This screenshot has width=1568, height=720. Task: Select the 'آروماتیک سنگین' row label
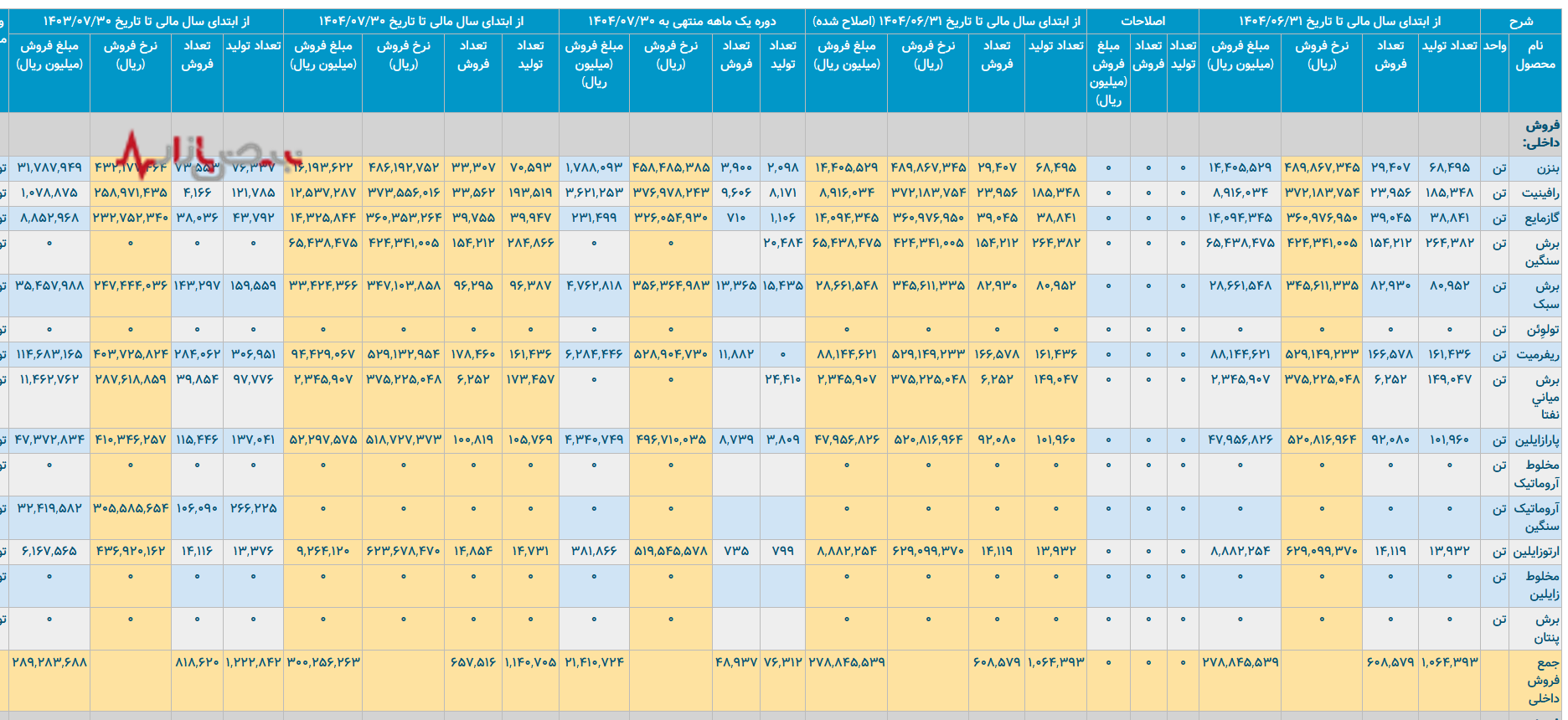(x=1536, y=517)
